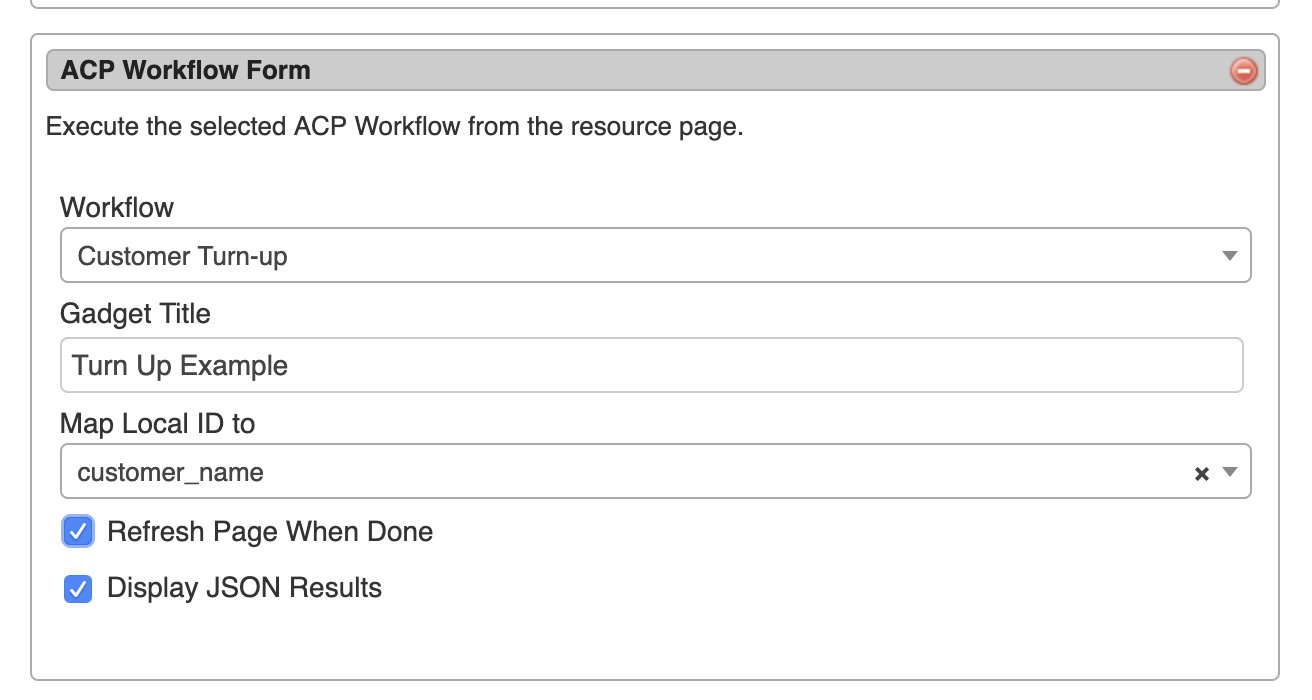1312x700 pixels.
Task: Expand the Map Local ID dropdown arrow
Action: (x=1230, y=473)
